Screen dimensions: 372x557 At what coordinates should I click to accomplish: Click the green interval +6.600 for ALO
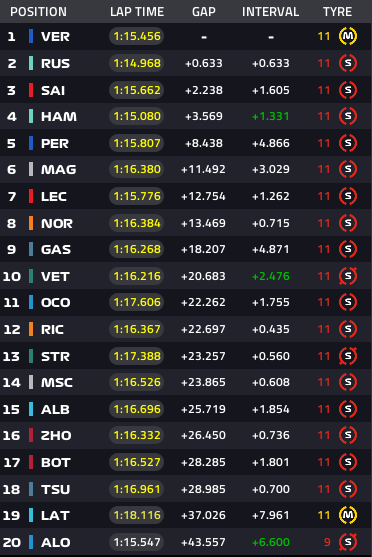click(271, 542)
